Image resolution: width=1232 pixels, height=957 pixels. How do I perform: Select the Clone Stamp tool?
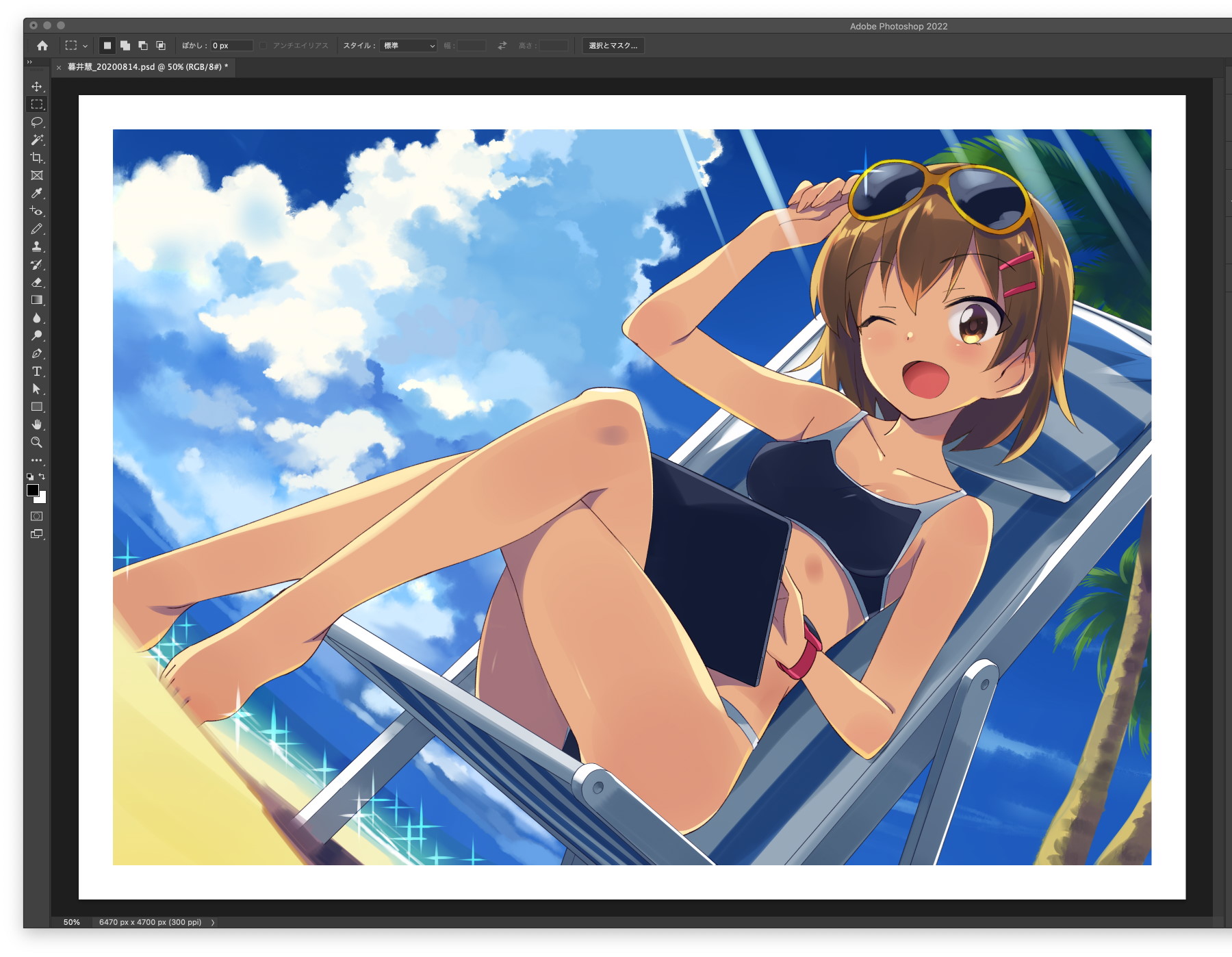click(x=36, y=247)
